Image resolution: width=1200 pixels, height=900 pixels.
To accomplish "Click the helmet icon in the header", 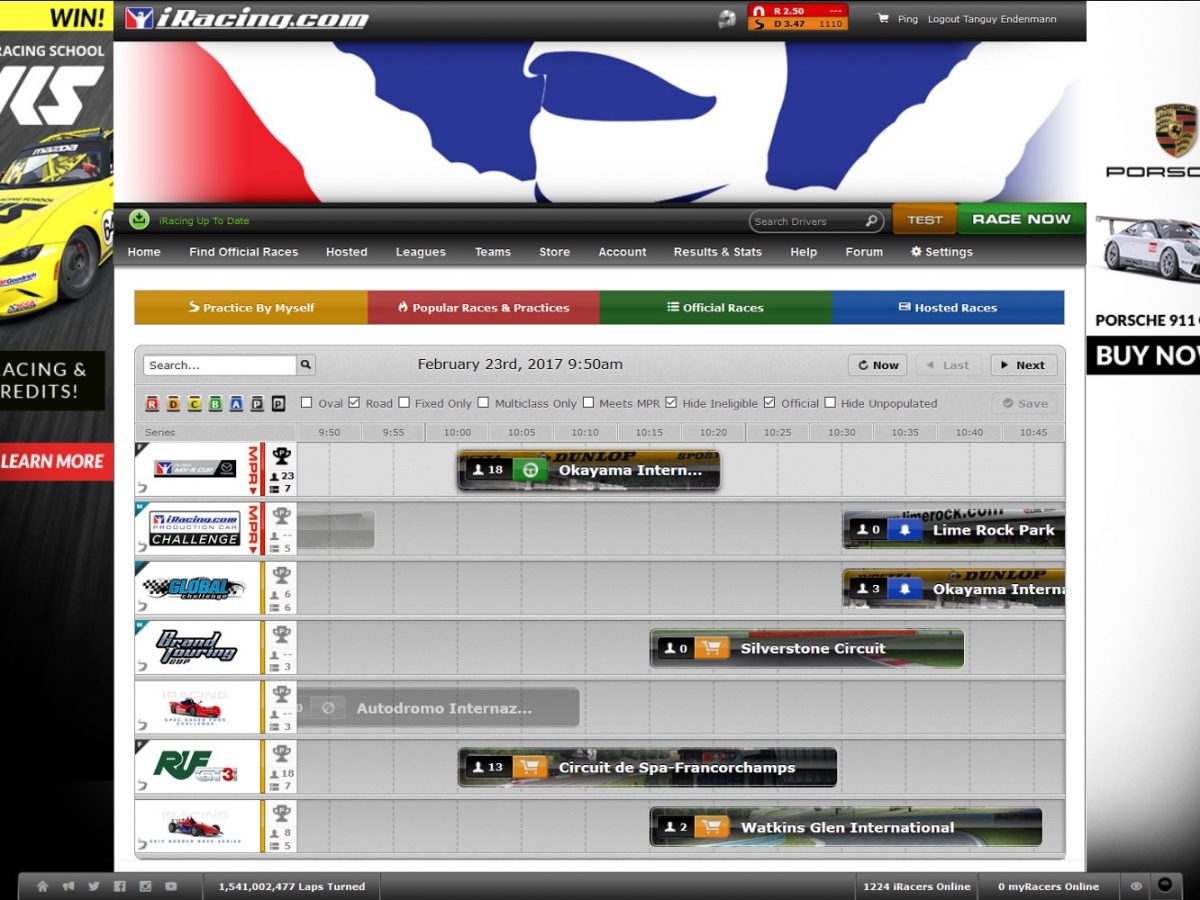I will pyautogui.click(x=727, y=18).
